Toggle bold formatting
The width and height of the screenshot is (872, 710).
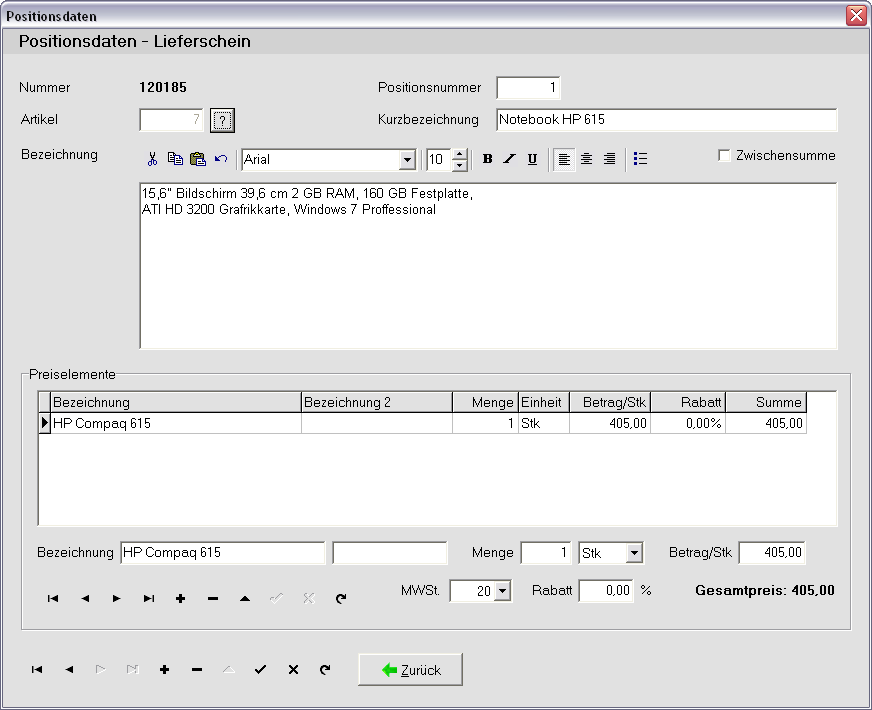487,159
